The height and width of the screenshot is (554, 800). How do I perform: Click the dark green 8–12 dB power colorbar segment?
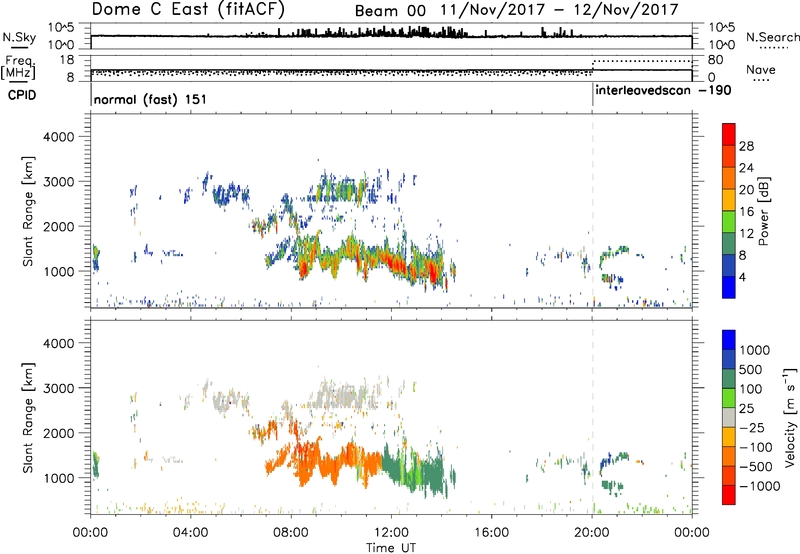tap(729, 244)
